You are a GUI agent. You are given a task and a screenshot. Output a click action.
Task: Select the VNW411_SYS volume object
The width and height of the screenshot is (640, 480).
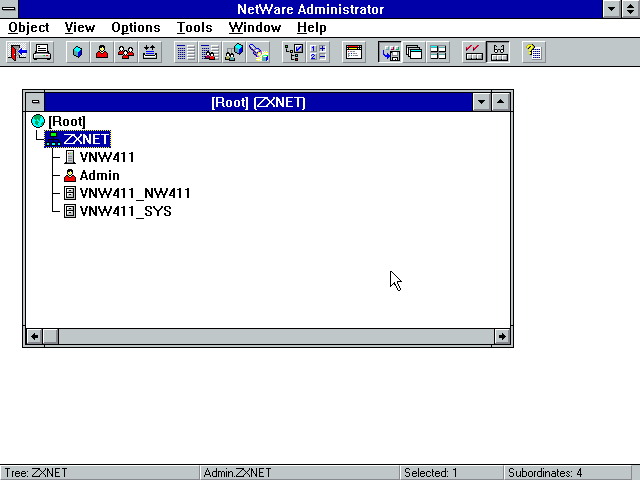click(125, 211)
